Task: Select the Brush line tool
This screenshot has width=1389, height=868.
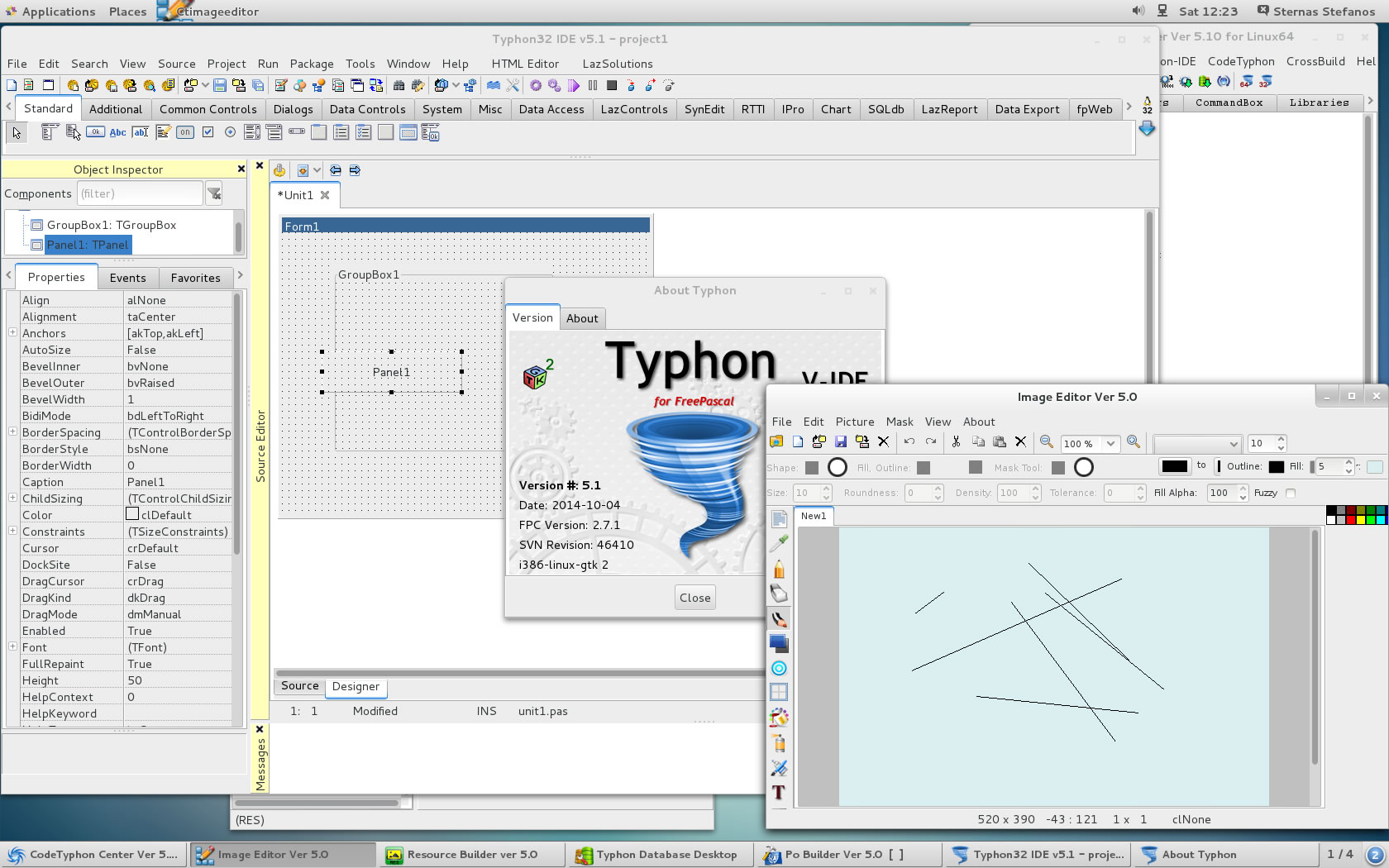Action: 779,618
